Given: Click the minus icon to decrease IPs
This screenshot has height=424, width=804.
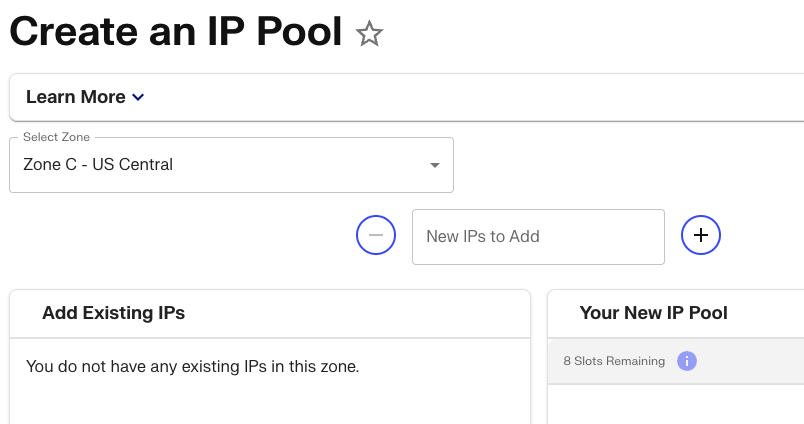Looking at the screenshot, I should coord(376,235).
